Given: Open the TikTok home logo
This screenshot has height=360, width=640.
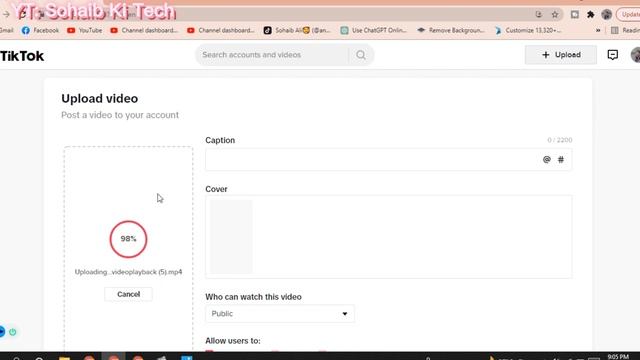Looking at the screenshot, I should pos(22,56).
